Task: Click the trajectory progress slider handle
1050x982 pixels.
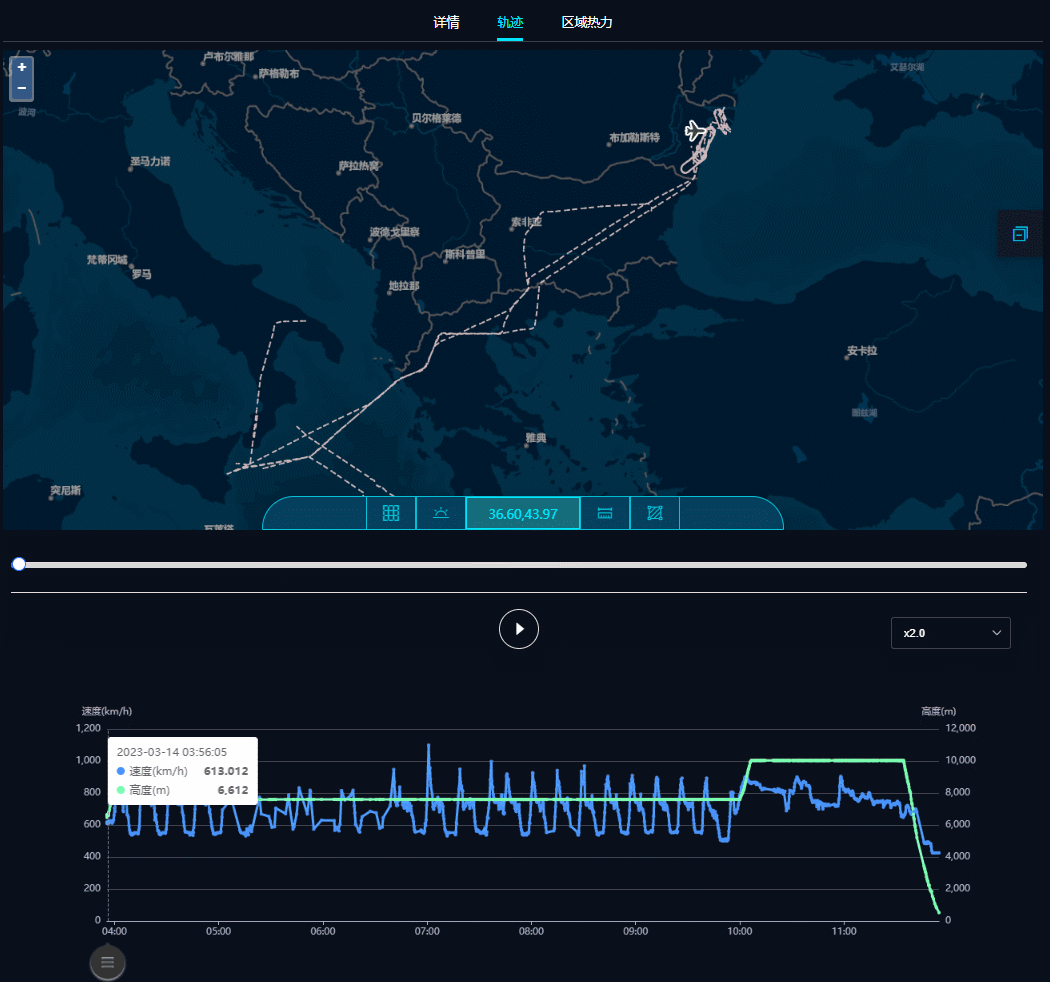Action: 18,565
